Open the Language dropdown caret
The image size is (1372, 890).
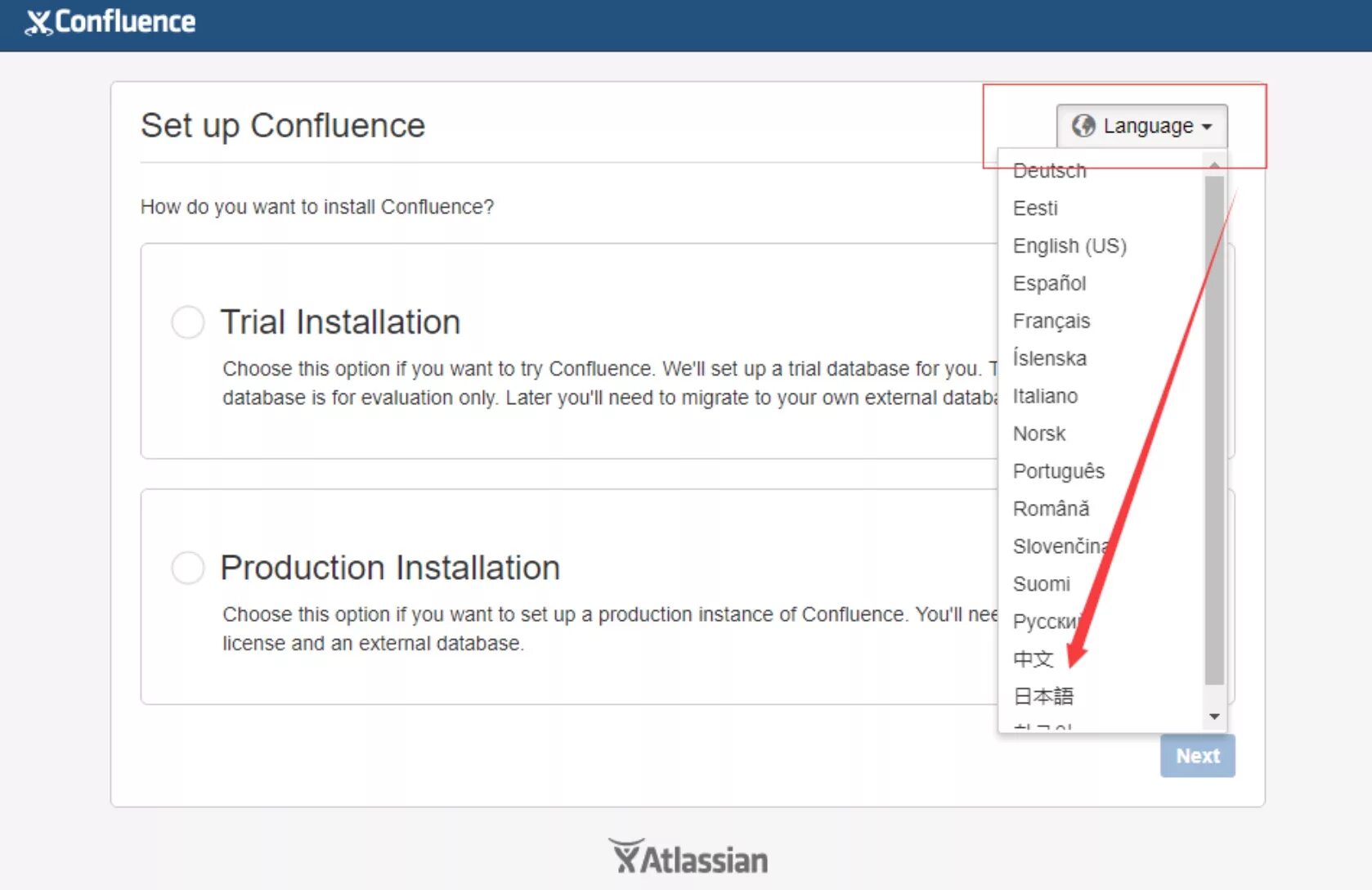[1207, 127]
